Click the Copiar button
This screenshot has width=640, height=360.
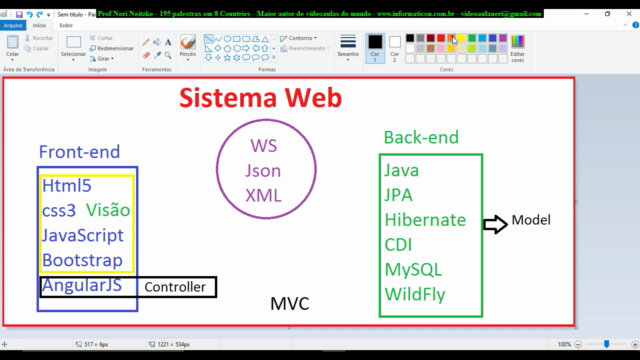37,48
